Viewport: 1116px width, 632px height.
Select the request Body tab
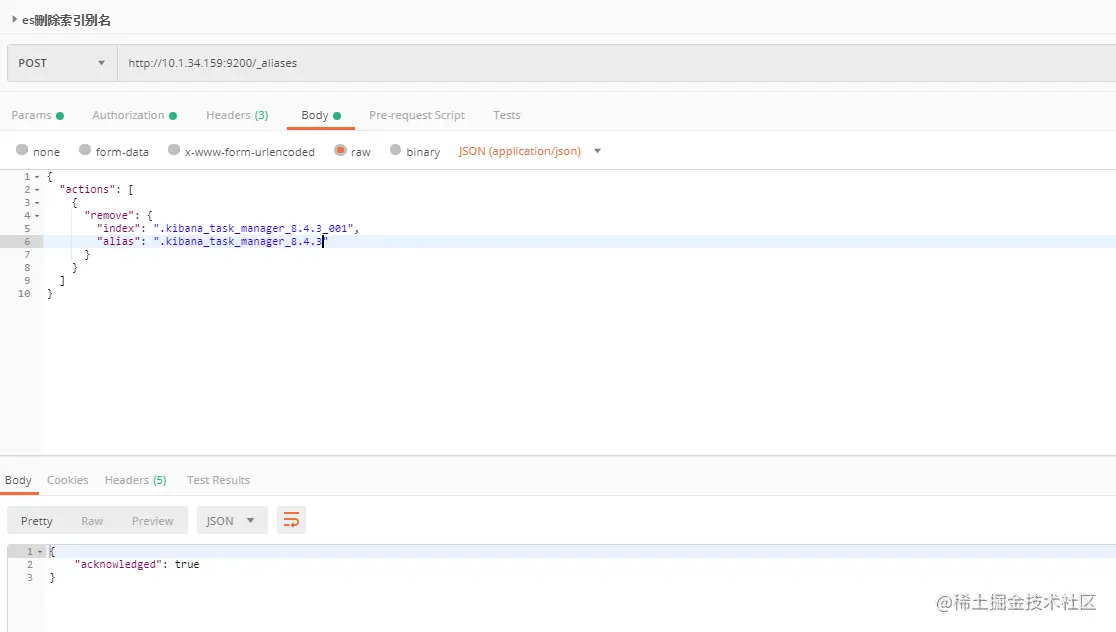pyautogui.click(x=321, y=115)
